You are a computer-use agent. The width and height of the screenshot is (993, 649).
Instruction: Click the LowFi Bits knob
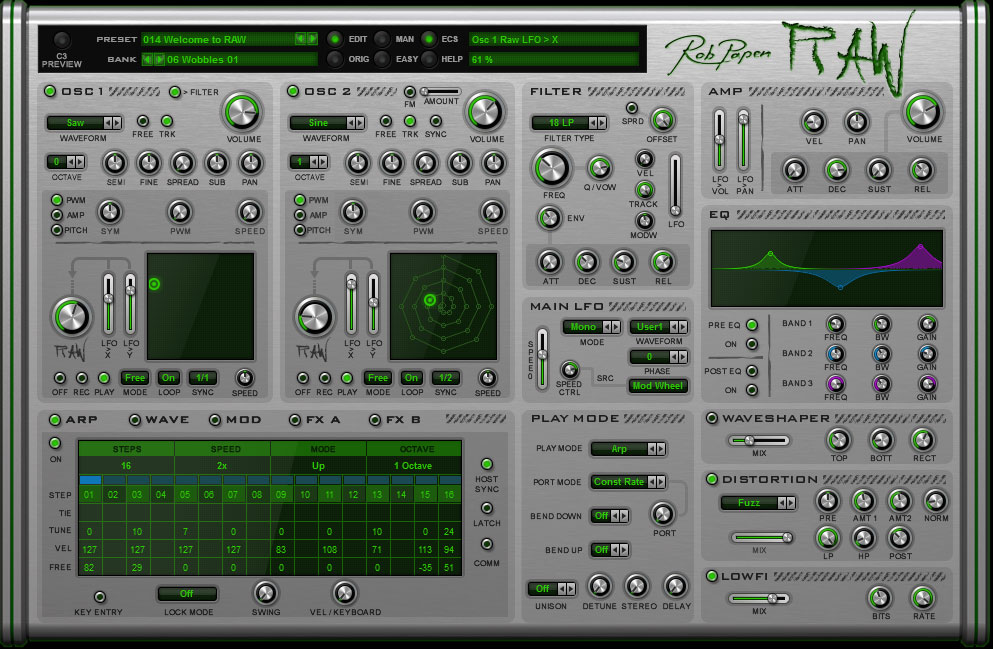click(879, 597)
